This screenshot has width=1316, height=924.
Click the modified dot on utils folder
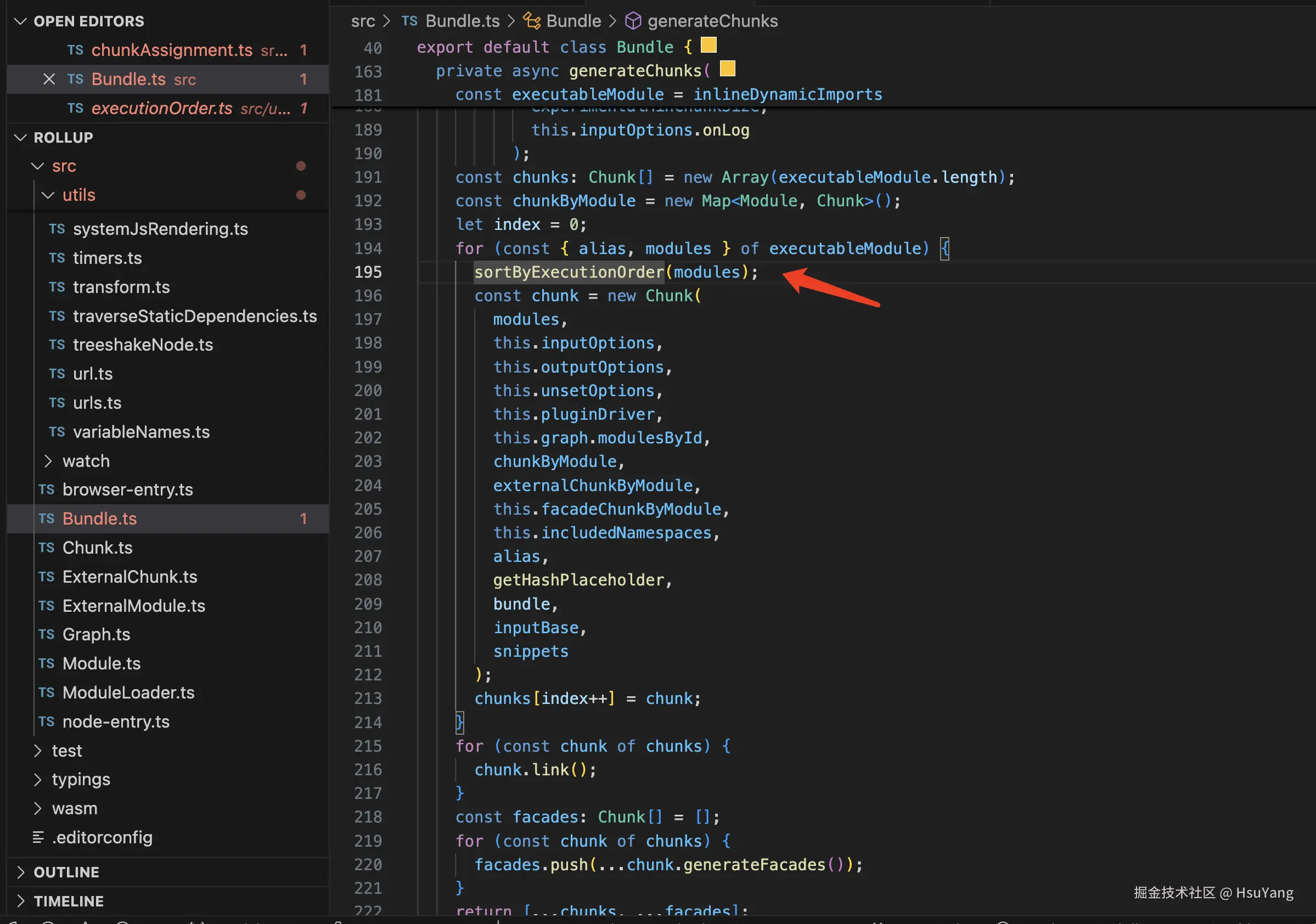coord(300,195)
